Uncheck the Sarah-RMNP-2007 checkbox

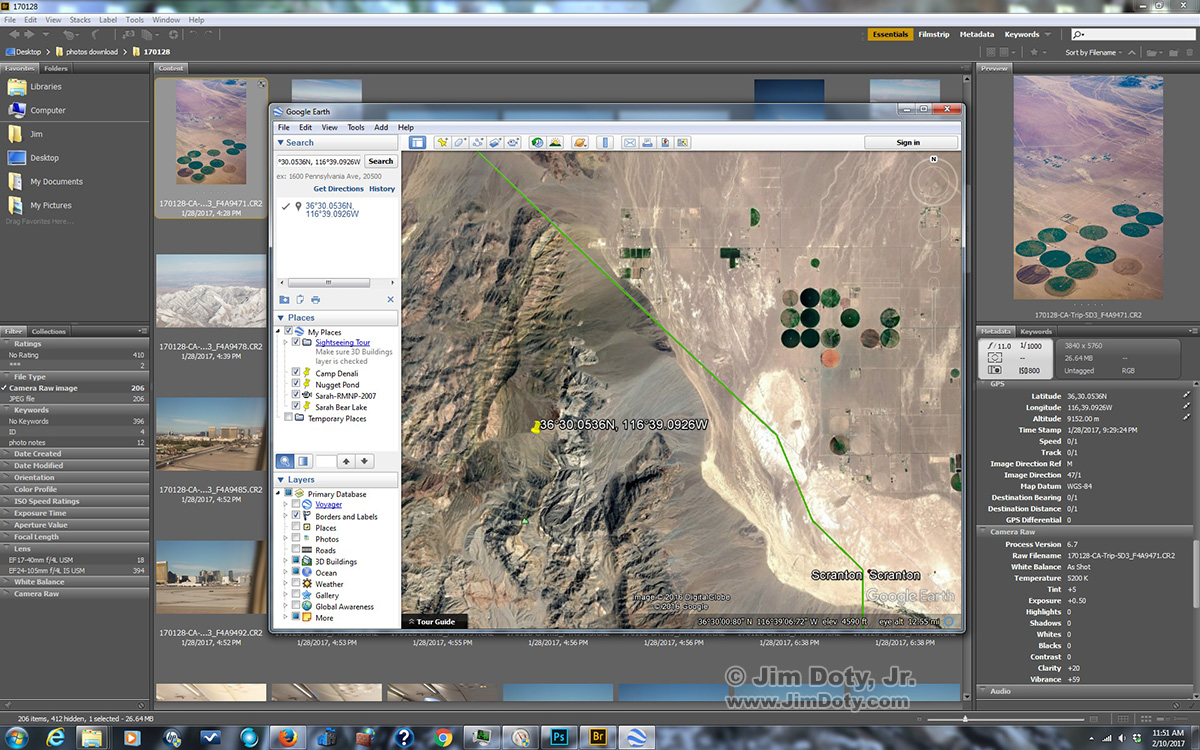point(295,396)
